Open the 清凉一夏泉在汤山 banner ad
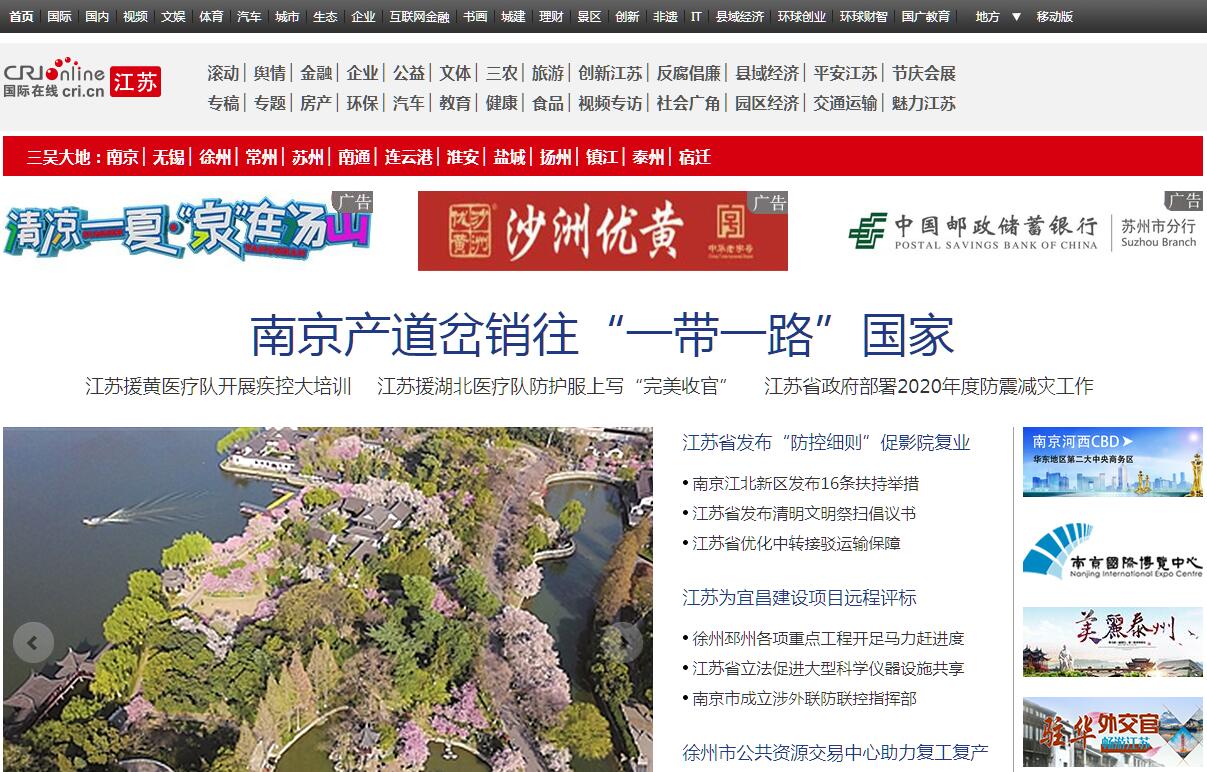Screen dimensions: 1207x772 pos(188,231)
